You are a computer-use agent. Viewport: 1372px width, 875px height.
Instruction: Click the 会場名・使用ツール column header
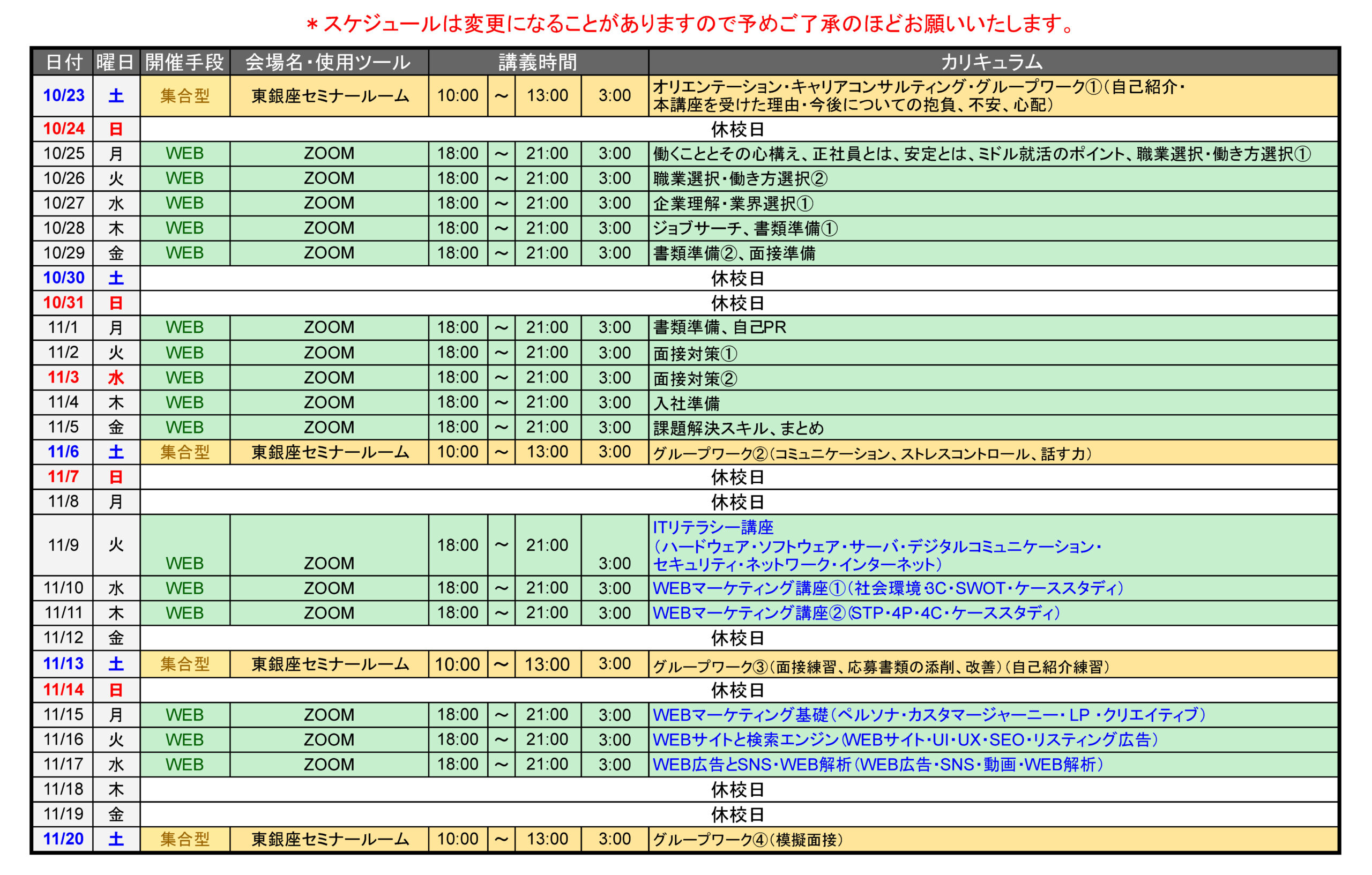pos(329,62)
